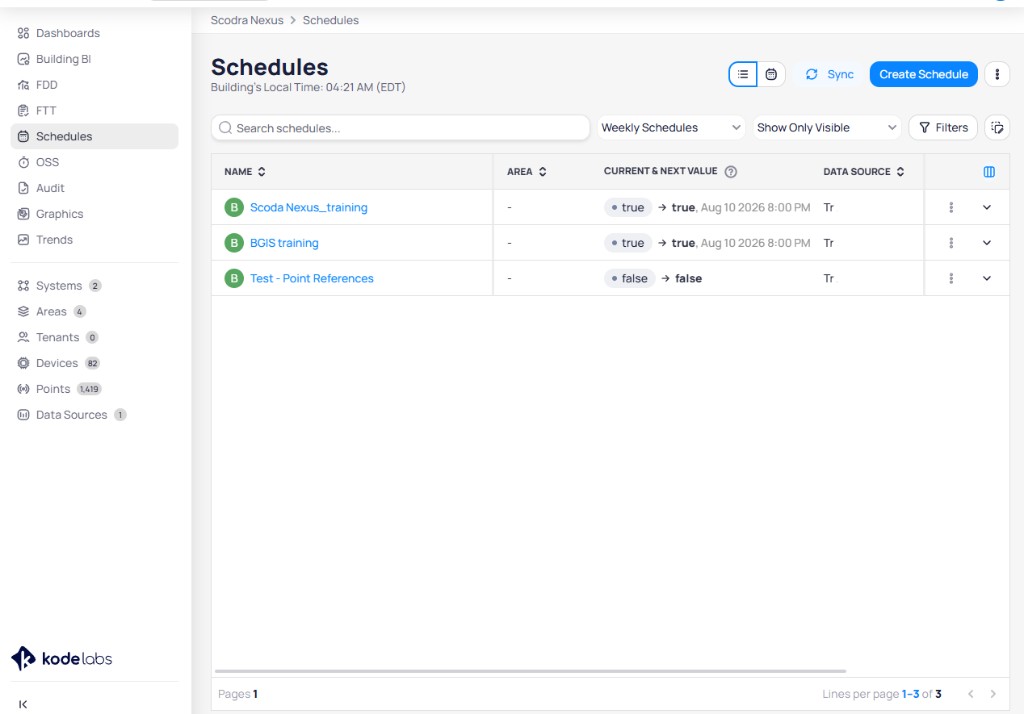The height and width of the screenshot is (714, 1024).
Task: Open the BGIS training schedule
Action: coord(284,243)
